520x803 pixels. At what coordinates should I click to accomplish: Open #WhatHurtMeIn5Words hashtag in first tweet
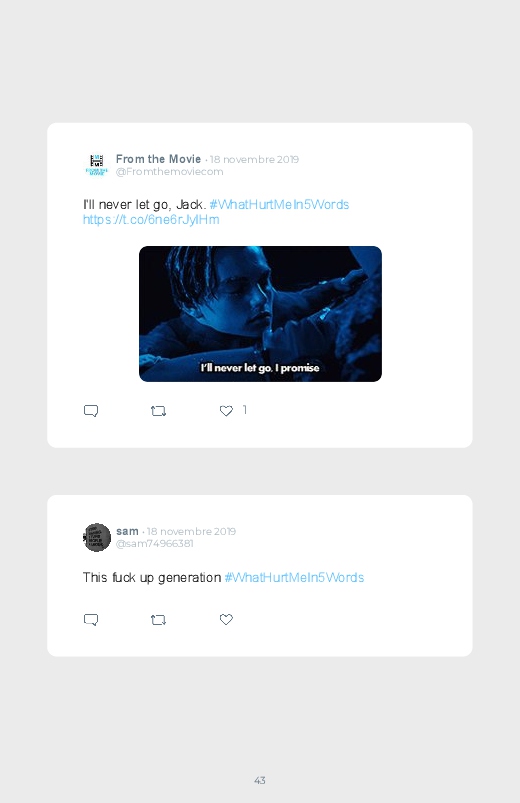tap(279, 204)
